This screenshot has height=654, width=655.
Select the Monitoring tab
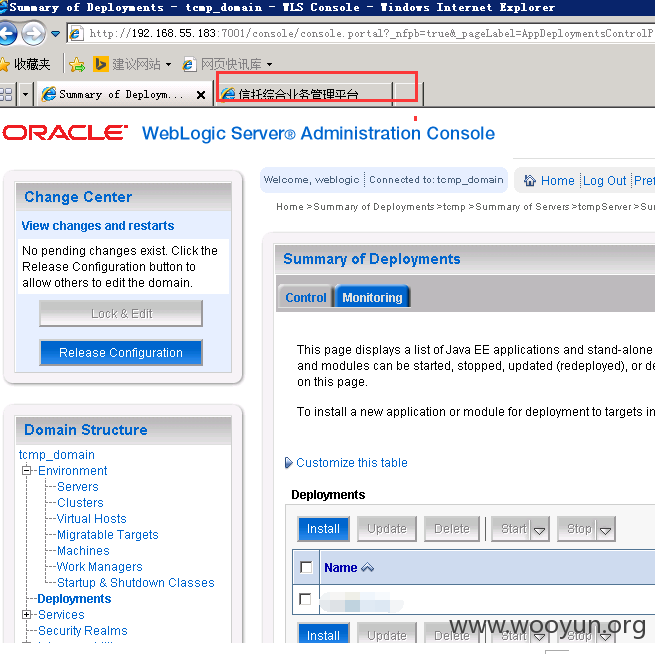tap(372, 297)
